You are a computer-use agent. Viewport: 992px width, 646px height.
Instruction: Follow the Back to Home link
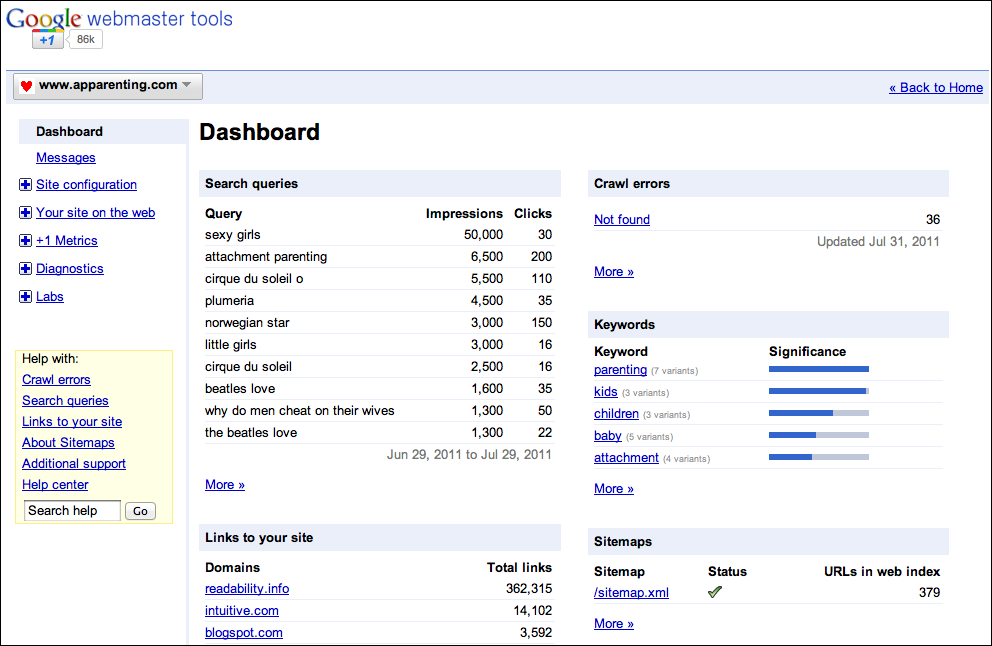[x=936, y=88]
